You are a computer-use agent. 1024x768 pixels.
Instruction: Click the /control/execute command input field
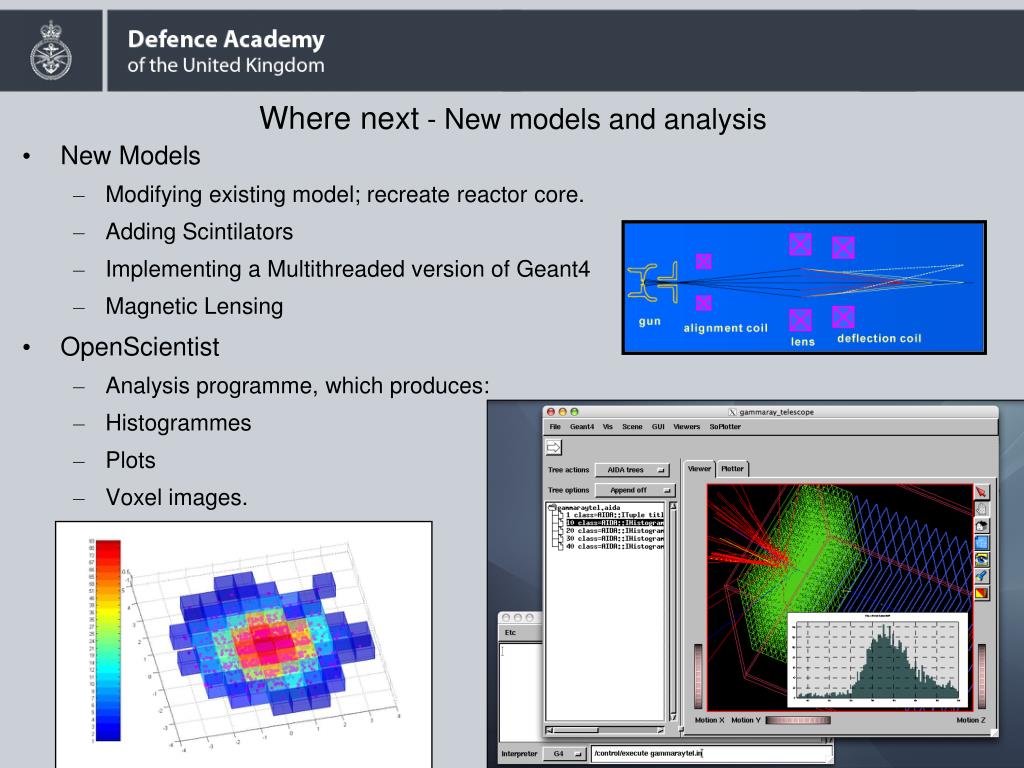[711, 754]
